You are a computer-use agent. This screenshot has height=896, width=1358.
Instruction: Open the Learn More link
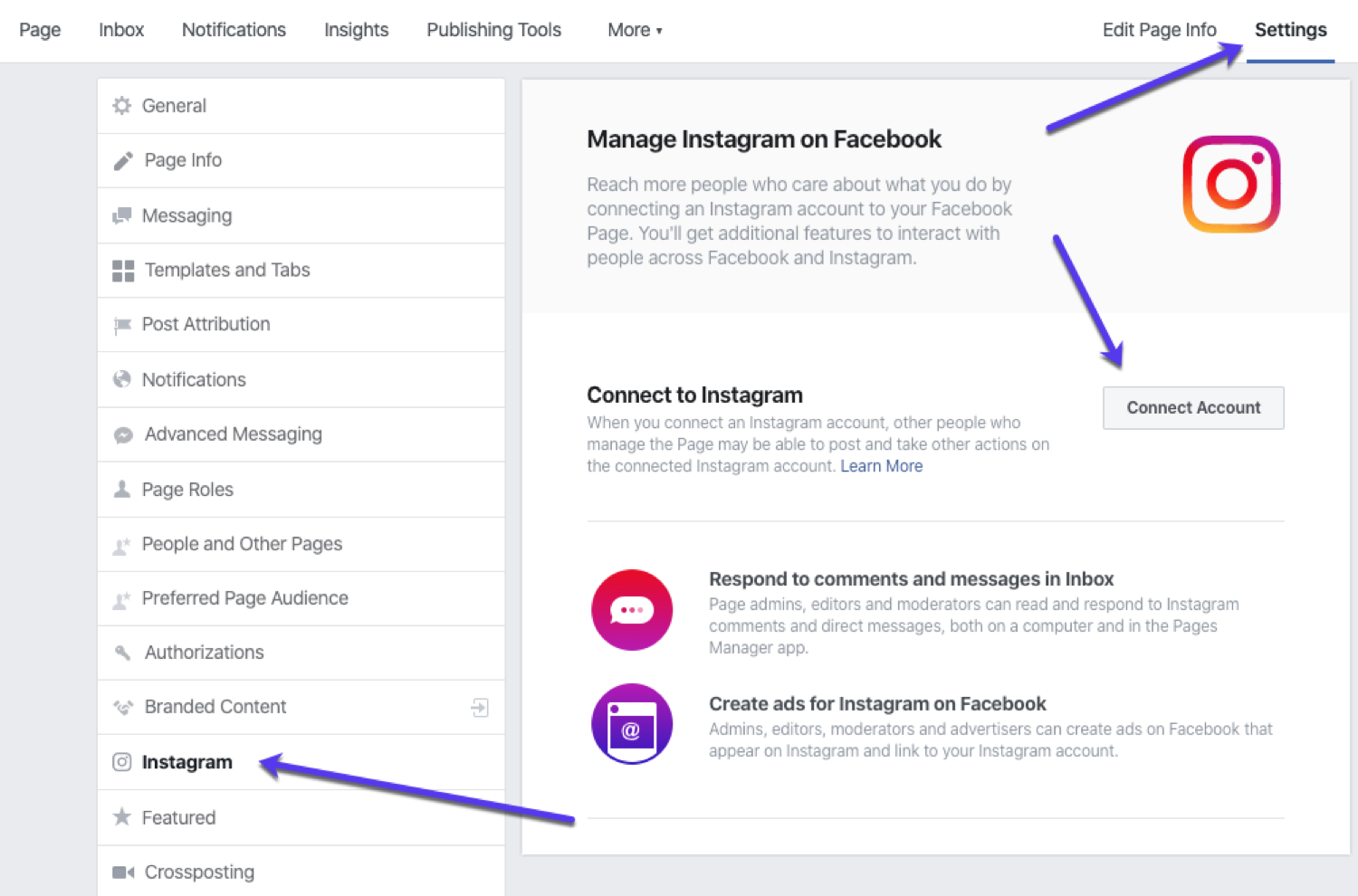pos(881,465)
